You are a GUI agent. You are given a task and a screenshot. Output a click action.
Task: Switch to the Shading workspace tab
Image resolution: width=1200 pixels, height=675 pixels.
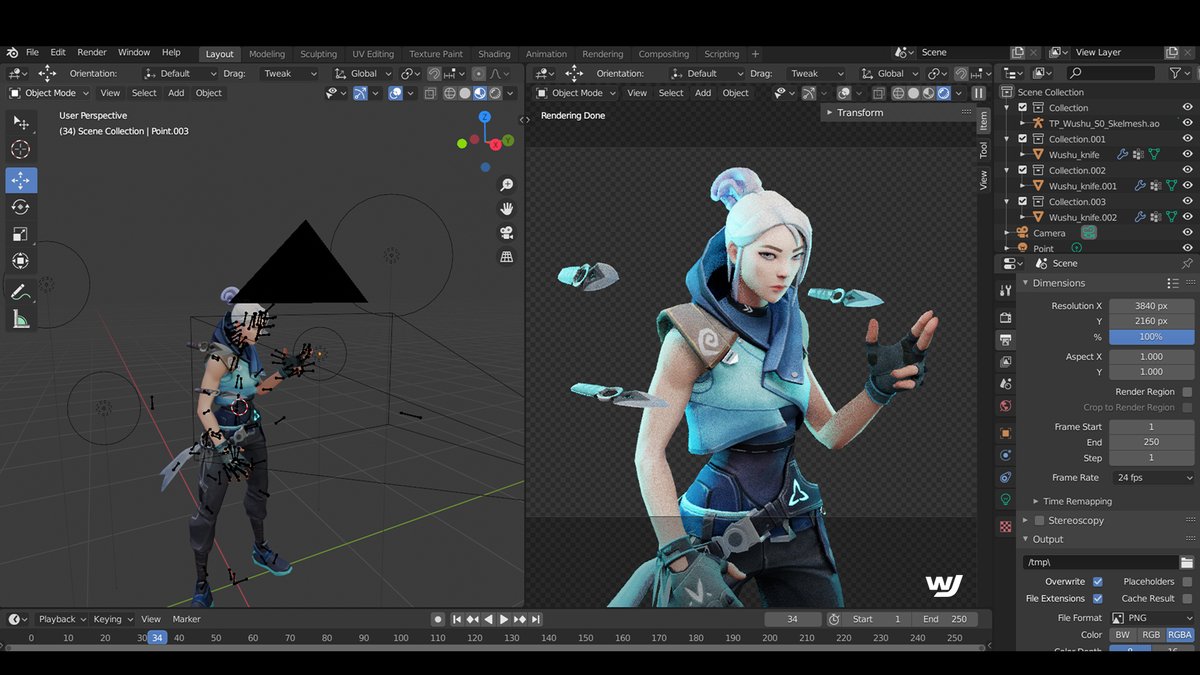point(494,54)
